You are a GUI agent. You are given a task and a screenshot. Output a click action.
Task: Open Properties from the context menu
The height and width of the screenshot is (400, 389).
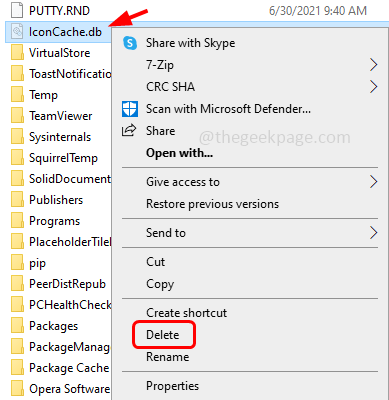(x=172, y=386)
